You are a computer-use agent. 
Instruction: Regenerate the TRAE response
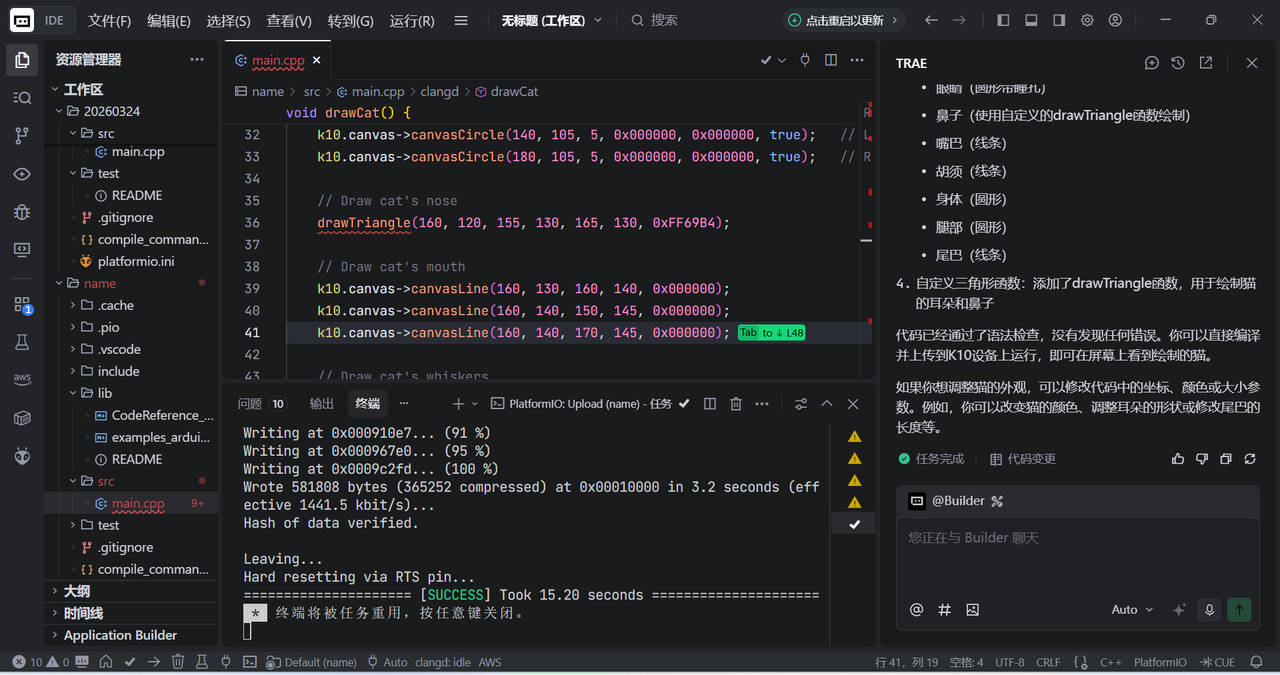click(x=1250, y=458)
